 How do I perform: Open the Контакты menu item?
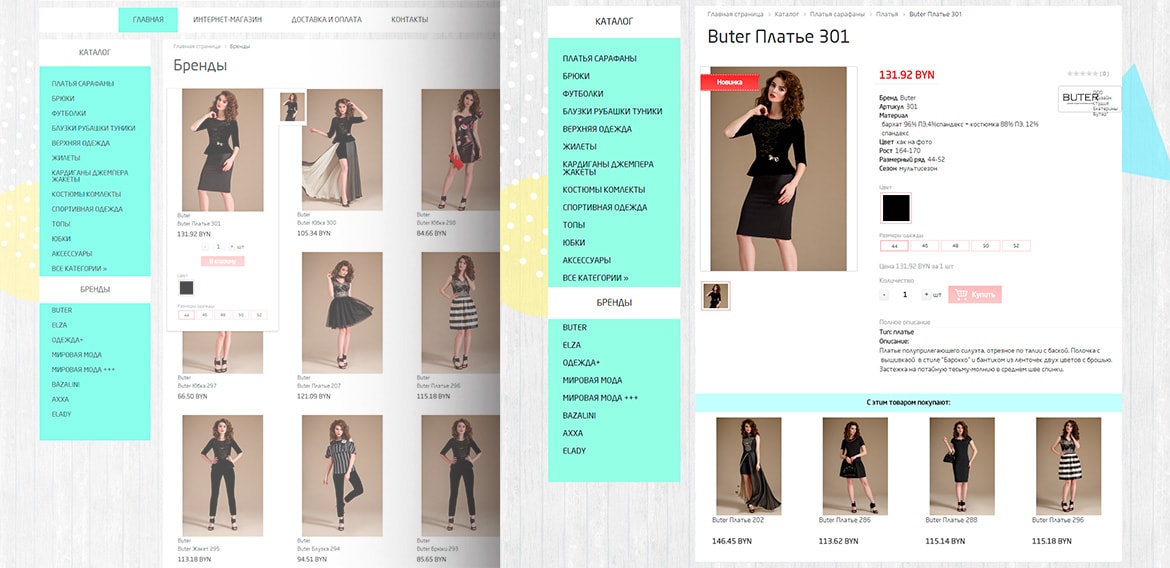pos(409,20)
